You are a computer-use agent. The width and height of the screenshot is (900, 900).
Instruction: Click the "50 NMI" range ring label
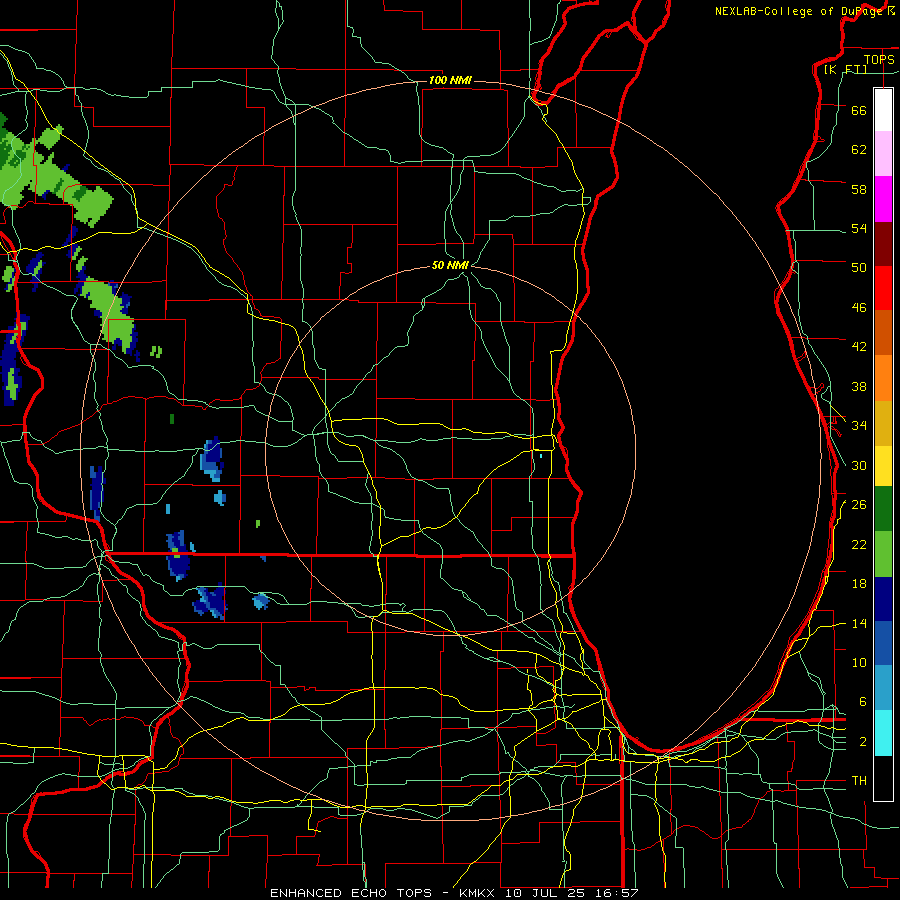tap(450, 265)
